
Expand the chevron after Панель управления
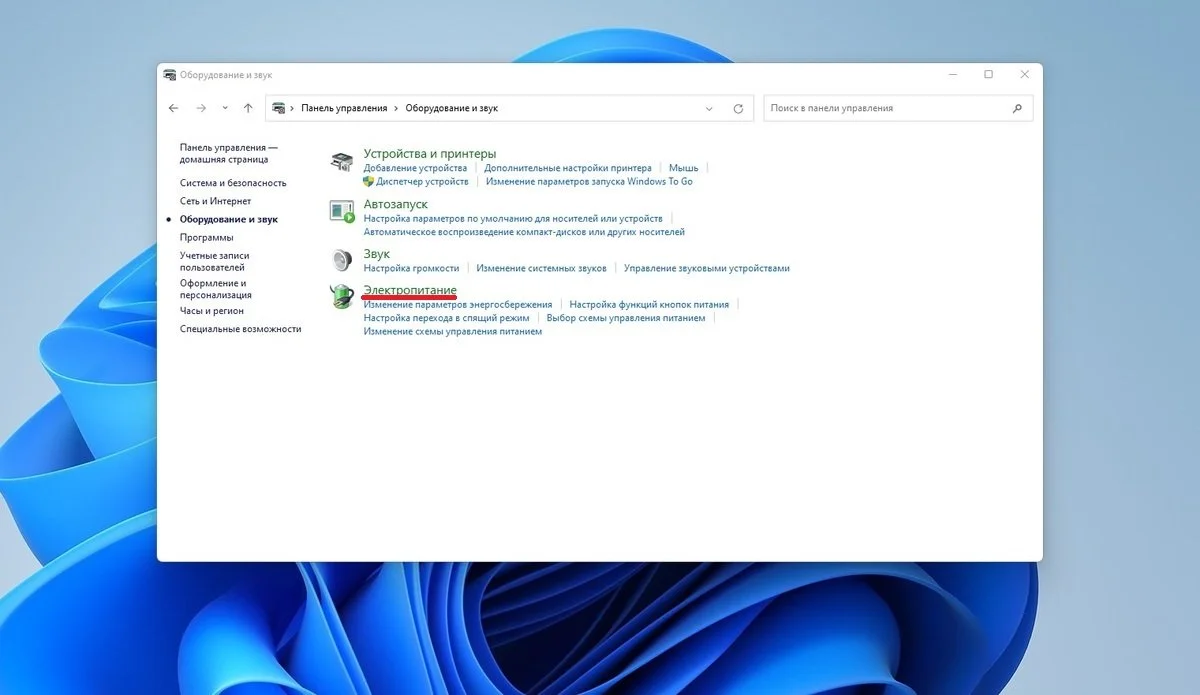[x=396, y=108]
